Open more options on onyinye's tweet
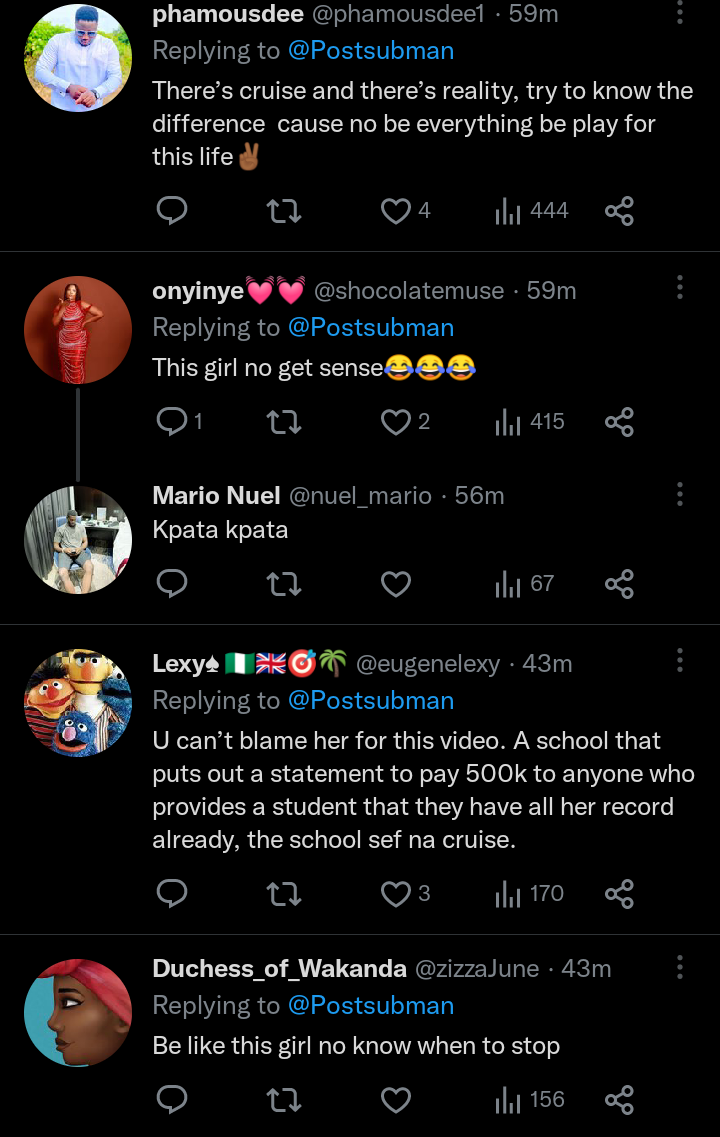Screen dimensions: 720x1137 point(680,288)
